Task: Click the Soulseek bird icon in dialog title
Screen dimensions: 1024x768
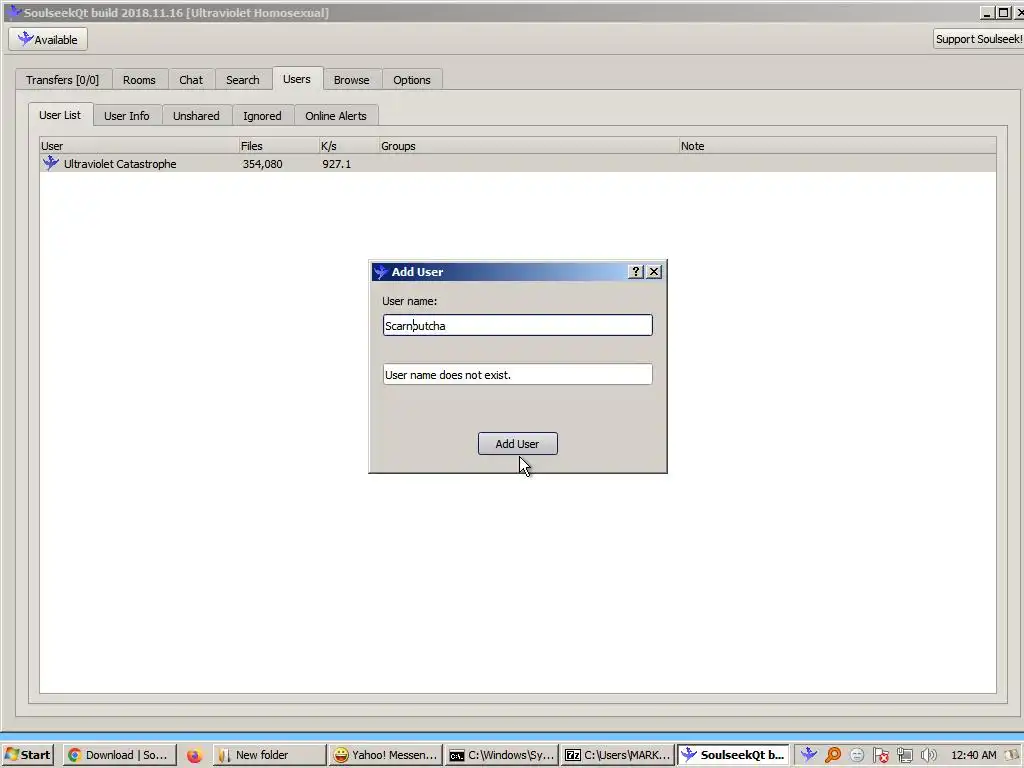Action: tap(381, 272)
